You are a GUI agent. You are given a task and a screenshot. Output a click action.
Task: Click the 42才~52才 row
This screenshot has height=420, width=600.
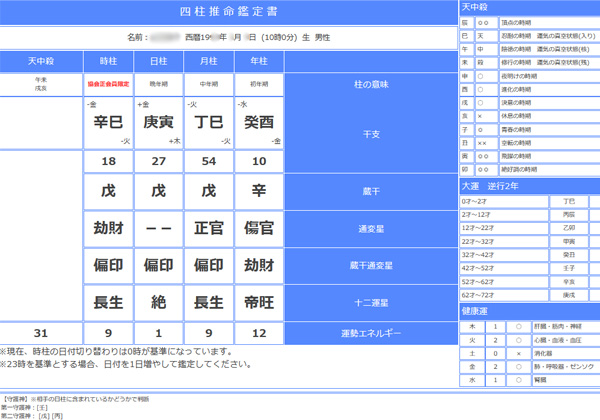530,268
